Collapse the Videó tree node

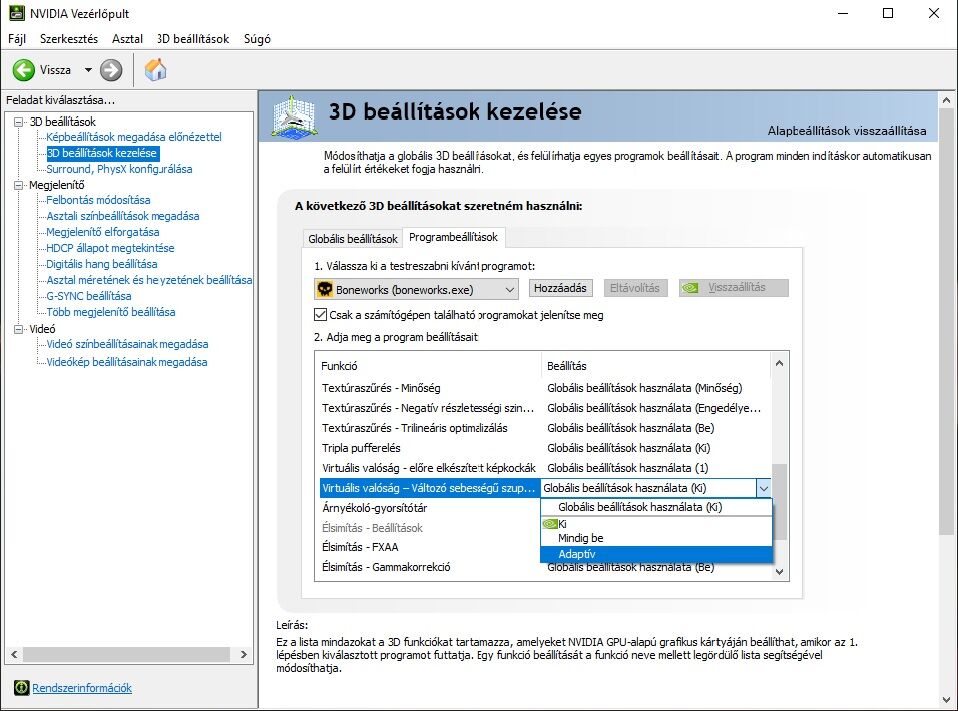pyautogui.click(x=18, y=329)
